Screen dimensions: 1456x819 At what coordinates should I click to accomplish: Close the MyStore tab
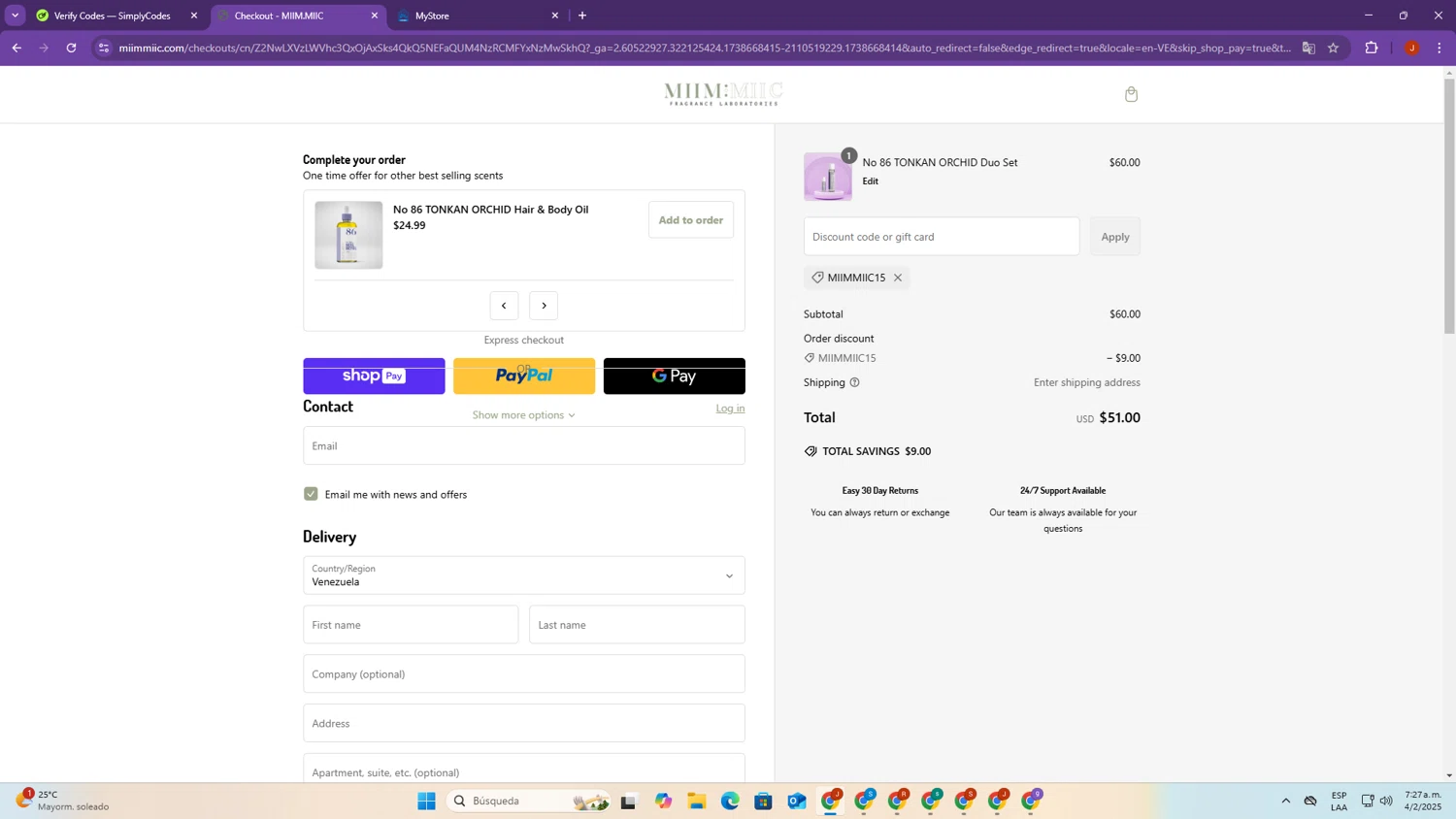click(x=555, y=16)
